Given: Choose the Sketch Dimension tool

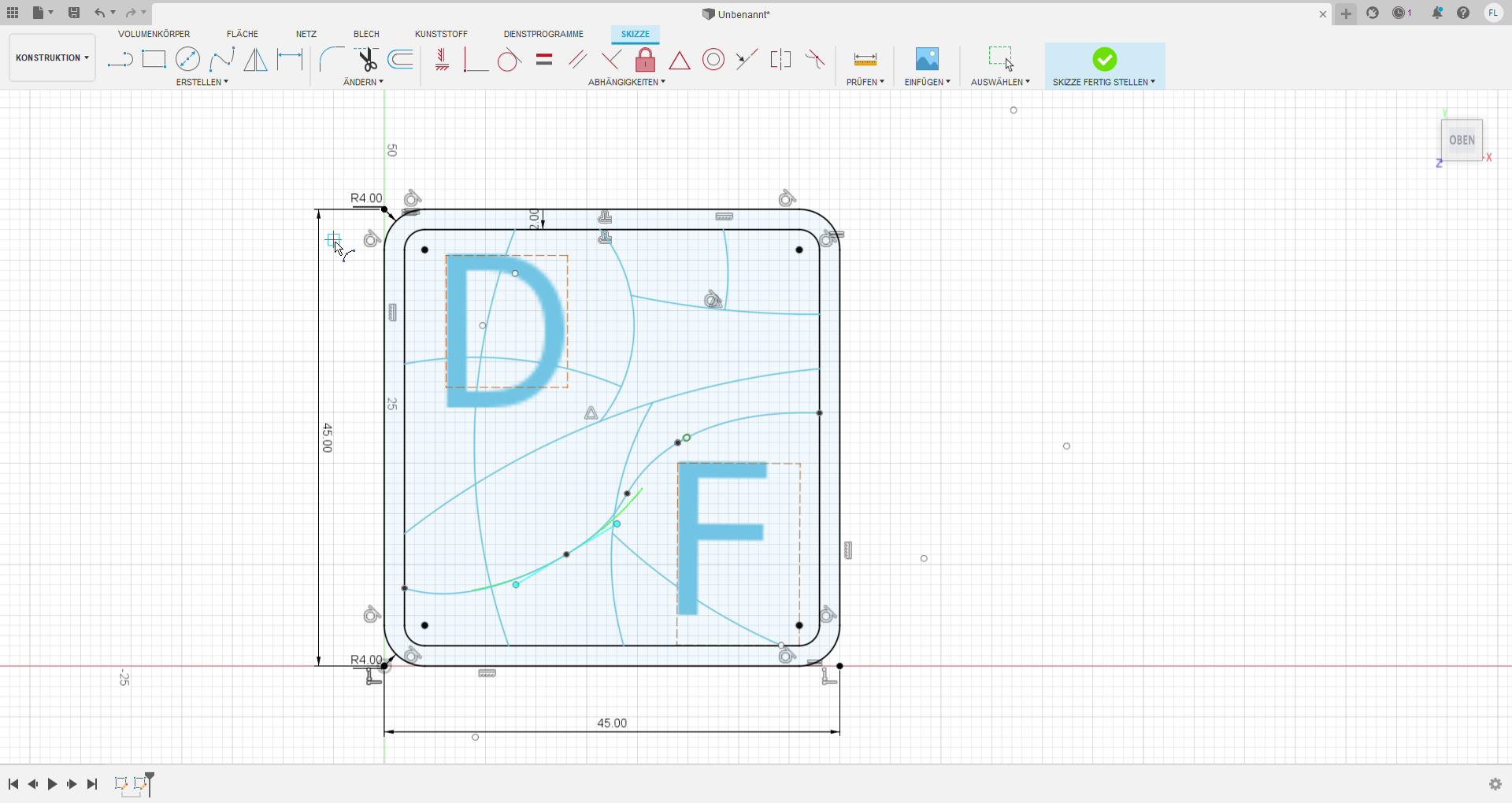Looking at the screenshot, I should pos(290,60).
